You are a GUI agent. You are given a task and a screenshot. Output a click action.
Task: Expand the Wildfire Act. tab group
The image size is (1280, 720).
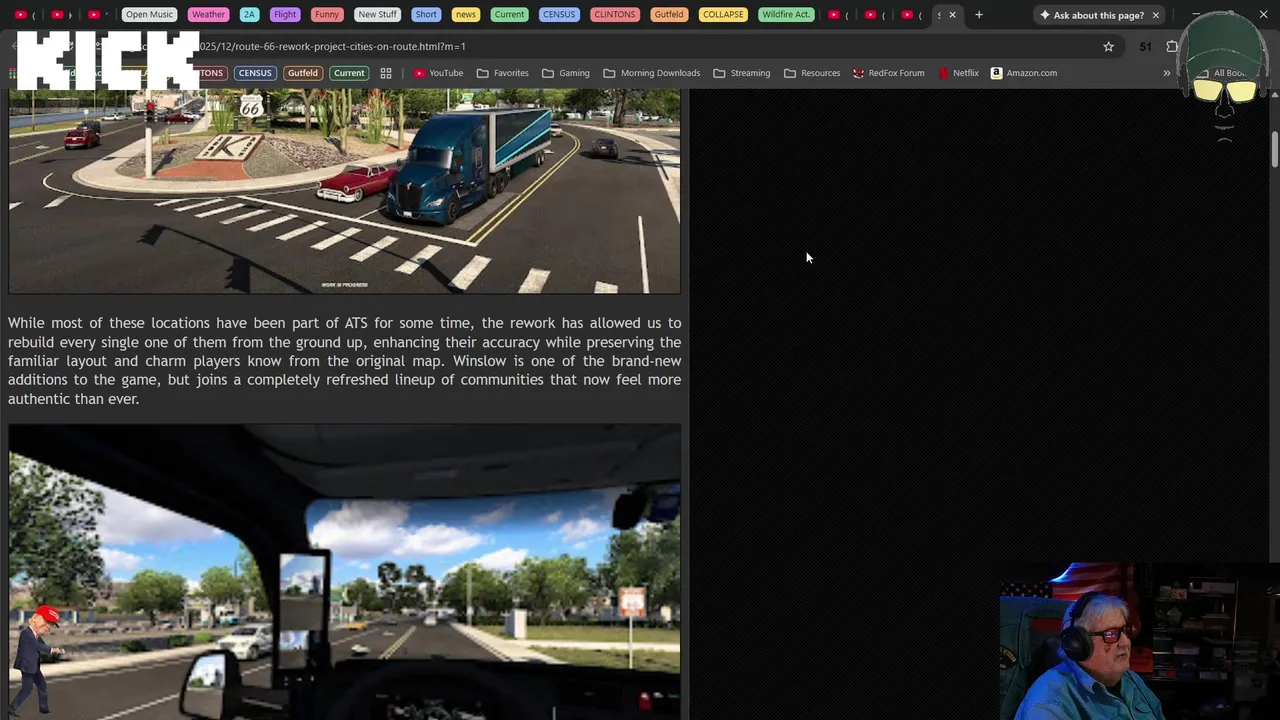[786, 15]
